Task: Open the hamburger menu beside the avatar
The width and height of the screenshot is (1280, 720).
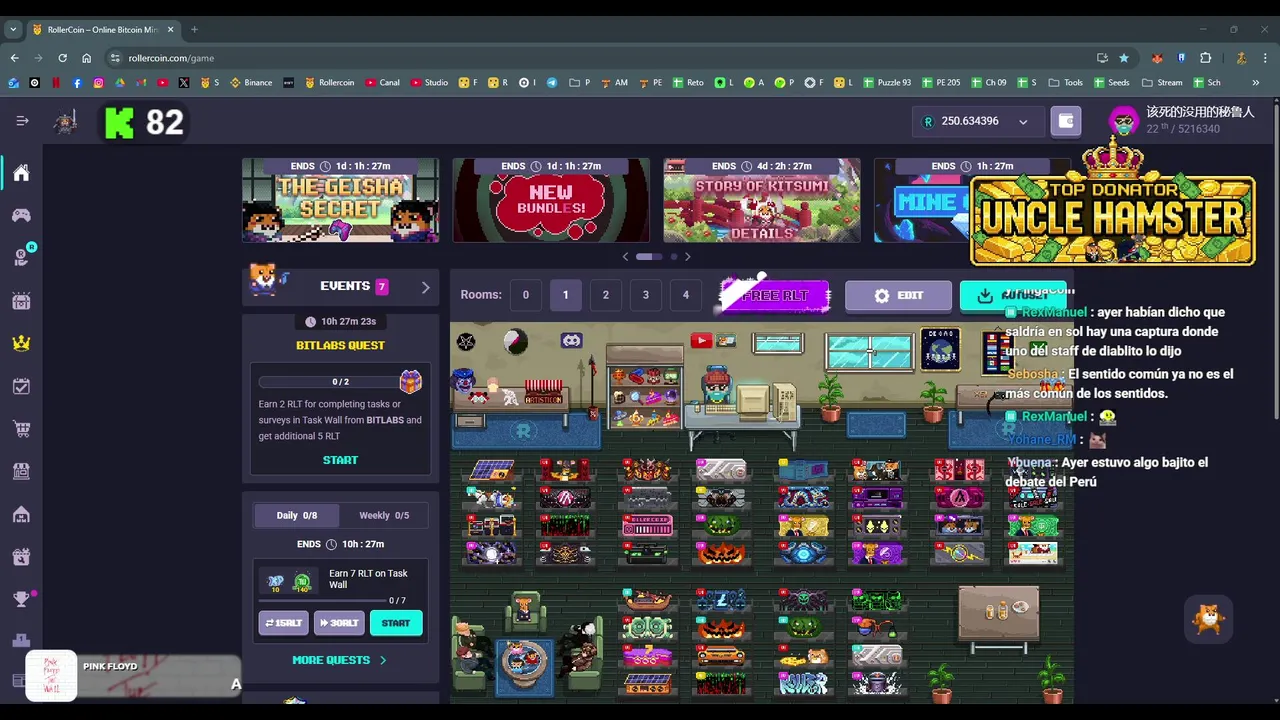Action: point(22,121)
